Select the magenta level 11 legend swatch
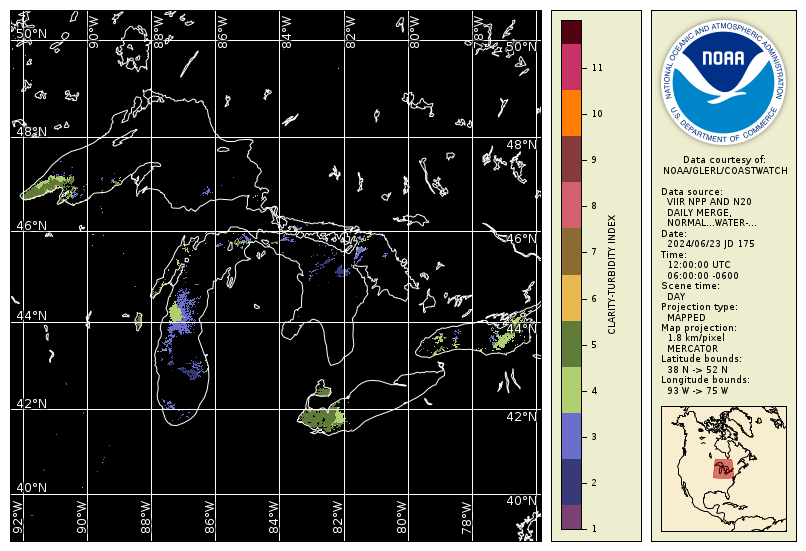Viewport: 806px width, 551px height. (x=571, y=67)
